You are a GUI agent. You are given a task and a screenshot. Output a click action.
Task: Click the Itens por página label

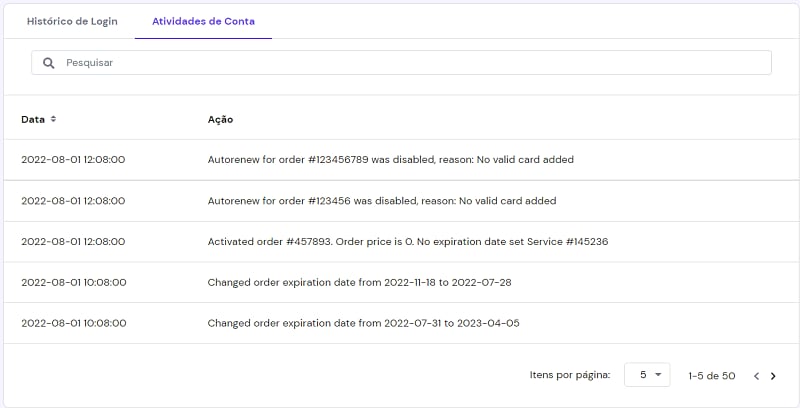coord(569,375)
